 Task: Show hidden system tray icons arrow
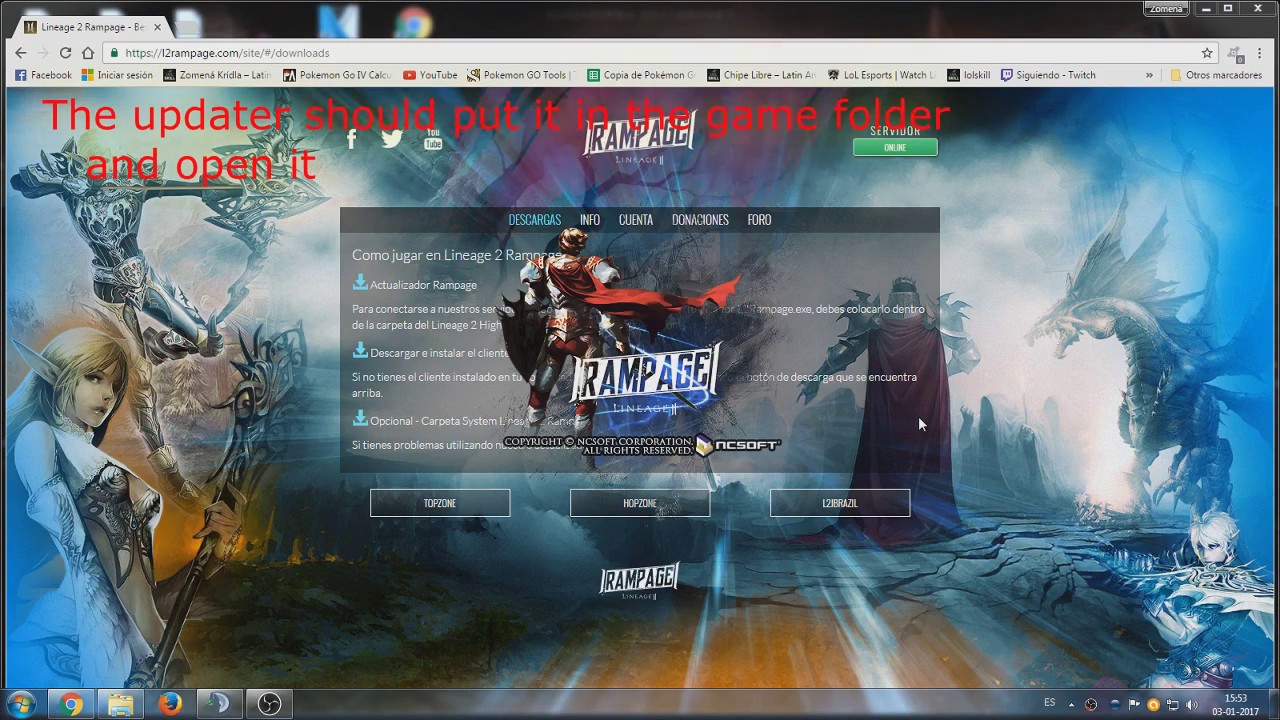coord(1072,705)
